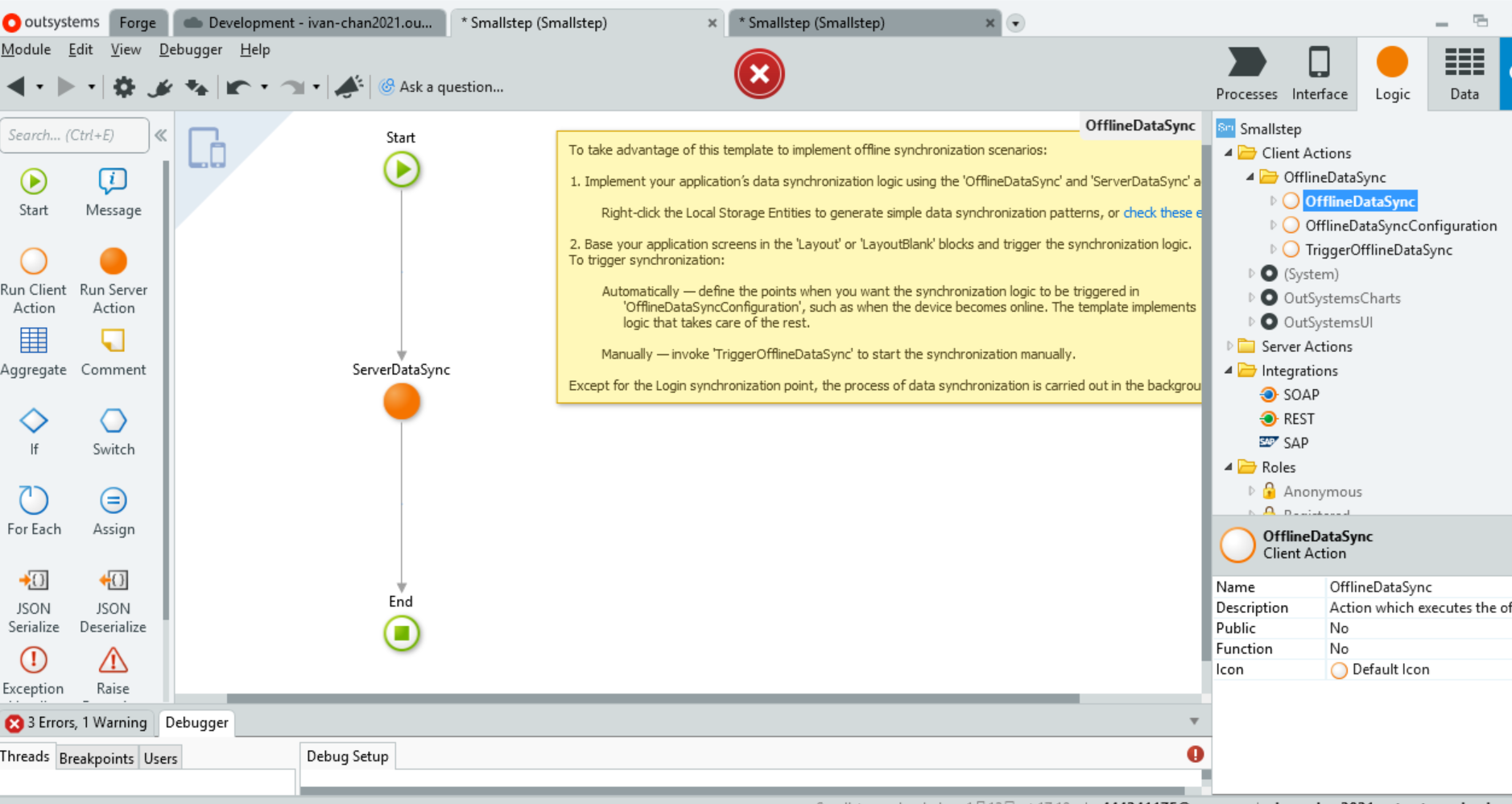Click the ServerDataSync node on canvas
This screenshot has height=804, width=1512.
pos(402,401)
